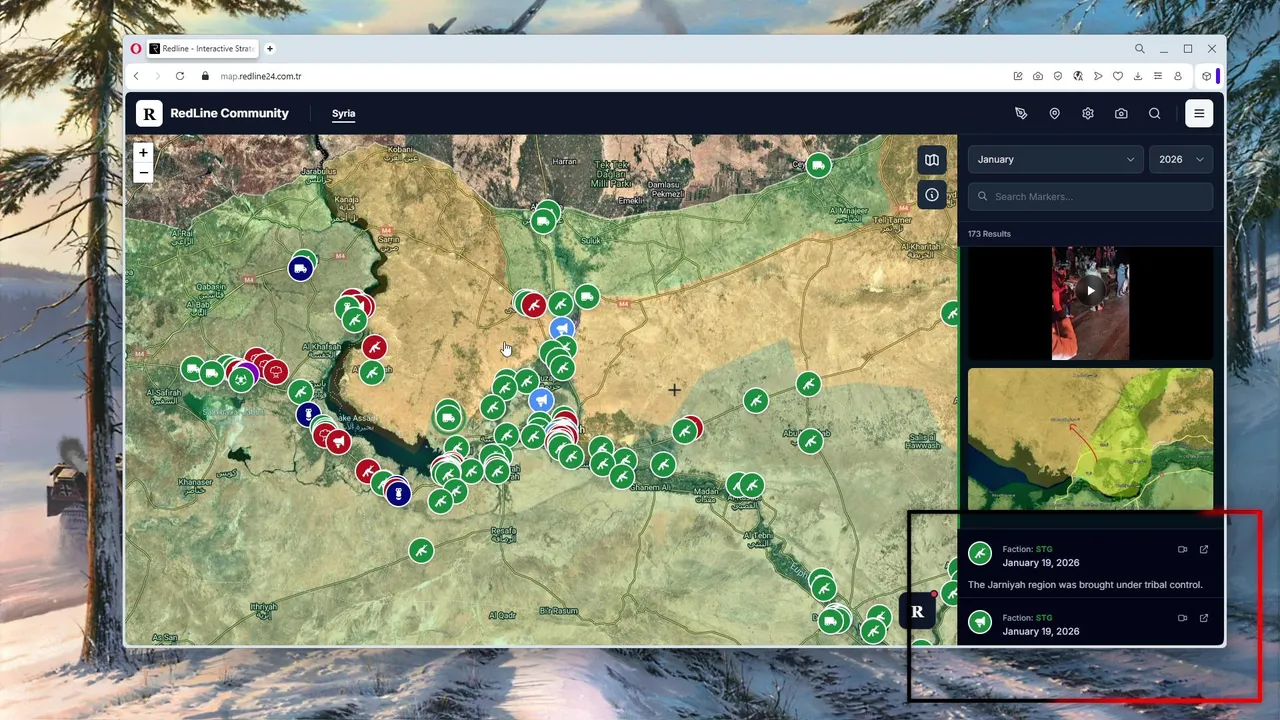Open external link on Jarniyah region entry

[1204, 549]
